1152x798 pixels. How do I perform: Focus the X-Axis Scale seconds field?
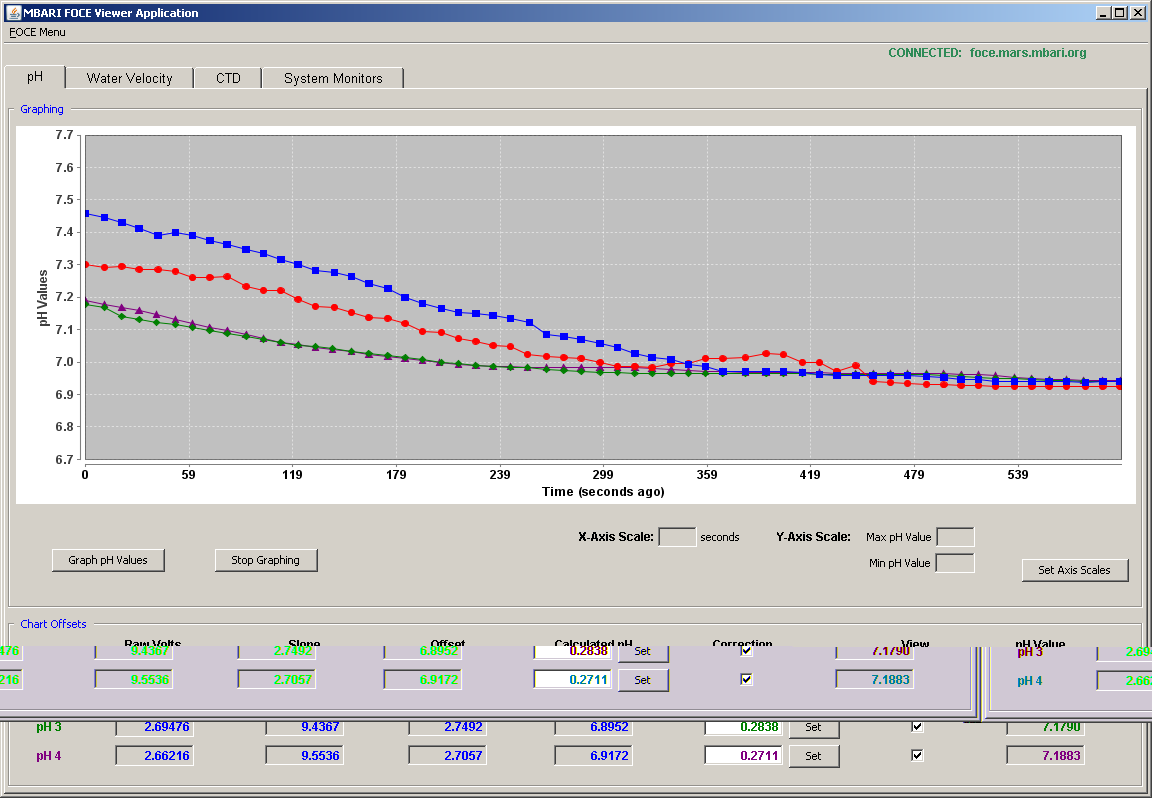coord(677,537)
